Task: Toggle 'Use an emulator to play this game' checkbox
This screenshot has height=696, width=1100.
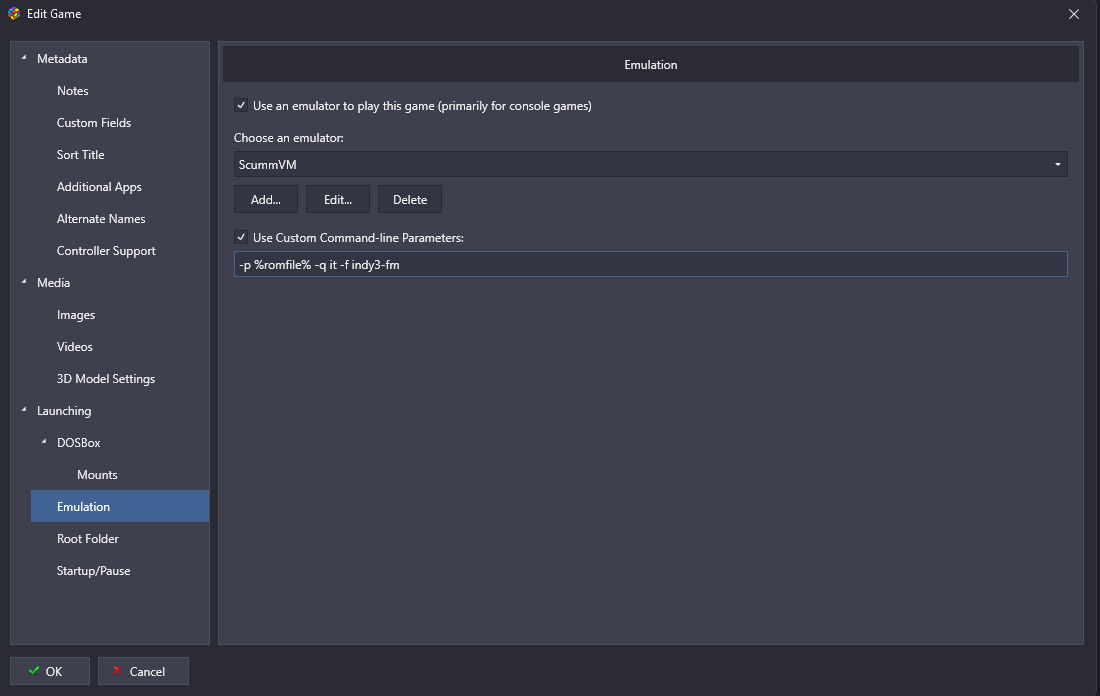Action: tap(241, 105)
